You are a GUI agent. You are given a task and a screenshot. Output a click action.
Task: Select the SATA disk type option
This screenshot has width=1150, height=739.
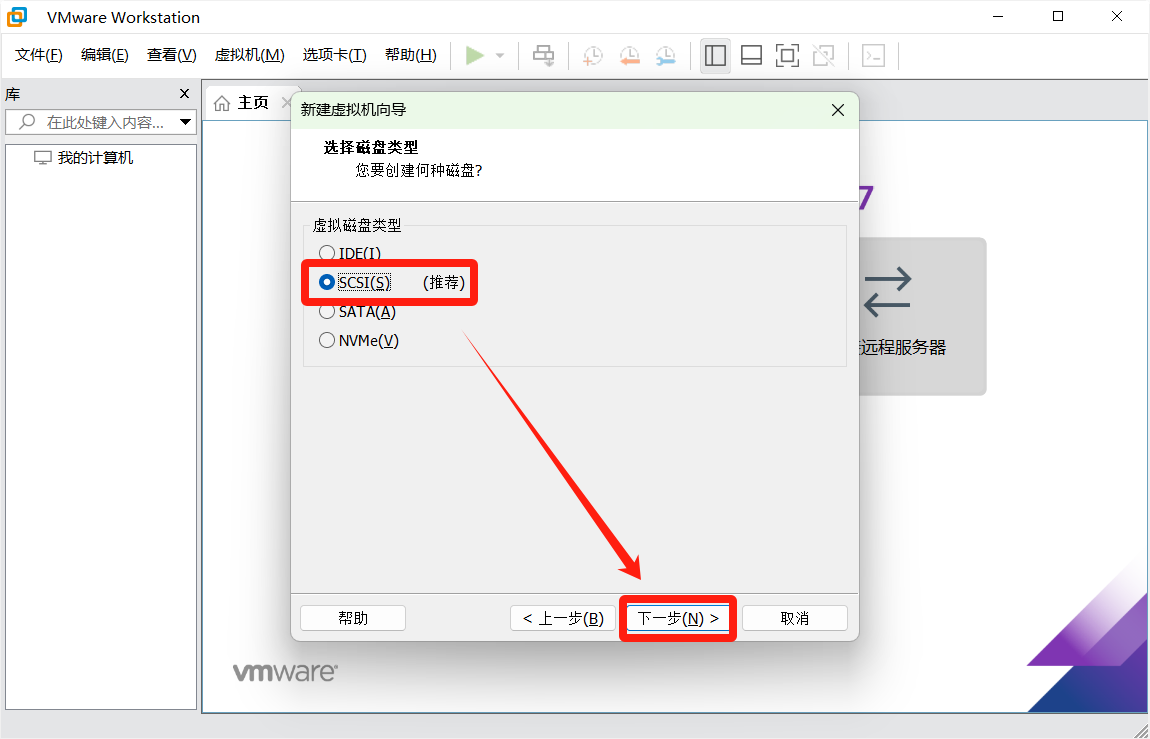point(327,312)
